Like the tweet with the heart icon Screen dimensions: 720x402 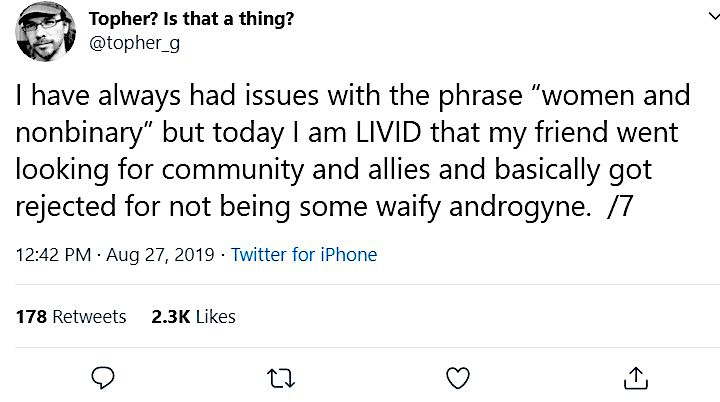click(x=457, y=377)
